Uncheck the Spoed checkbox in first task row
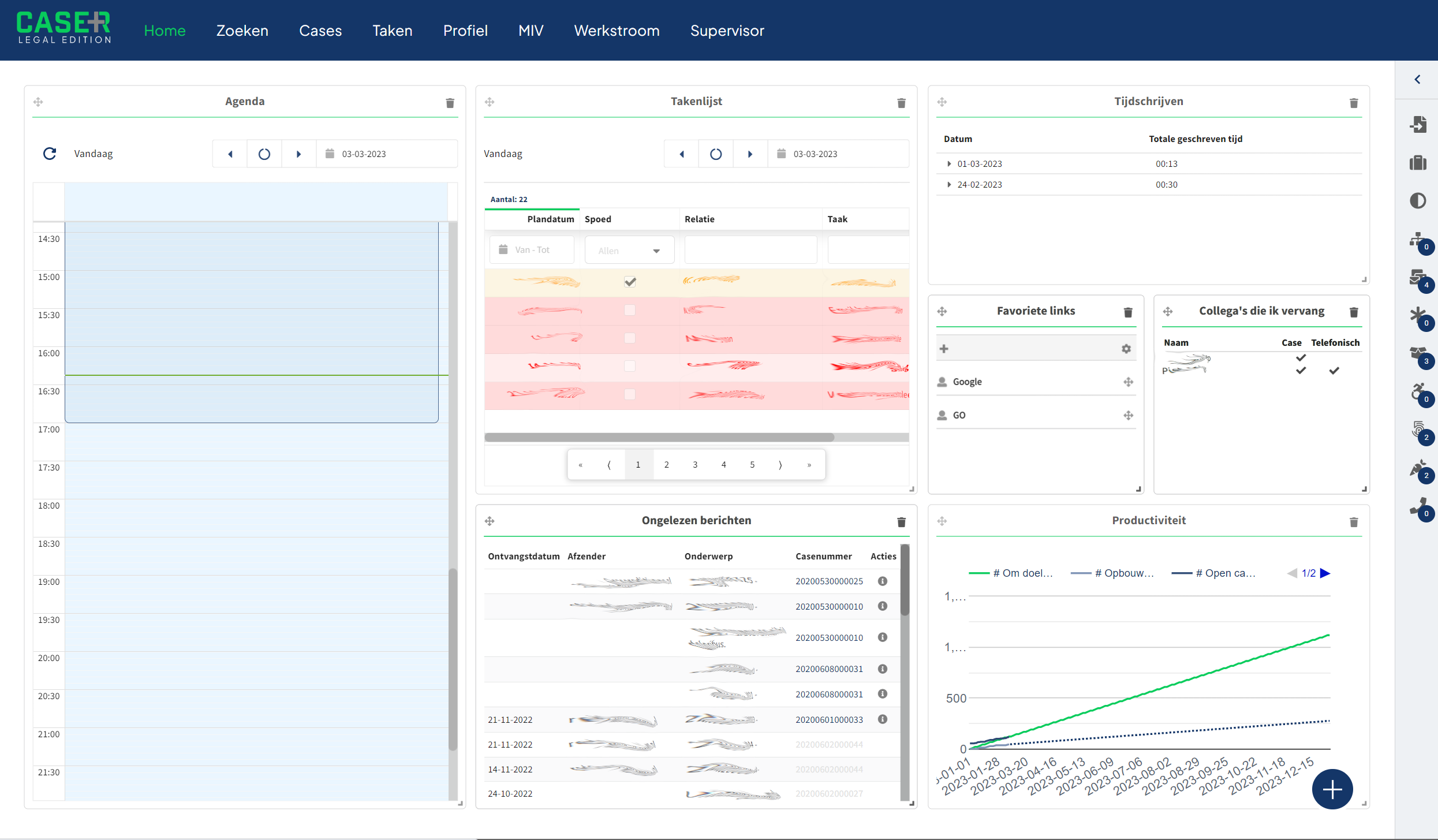Viewport: 1438px width, 840px height. point(630,282)
